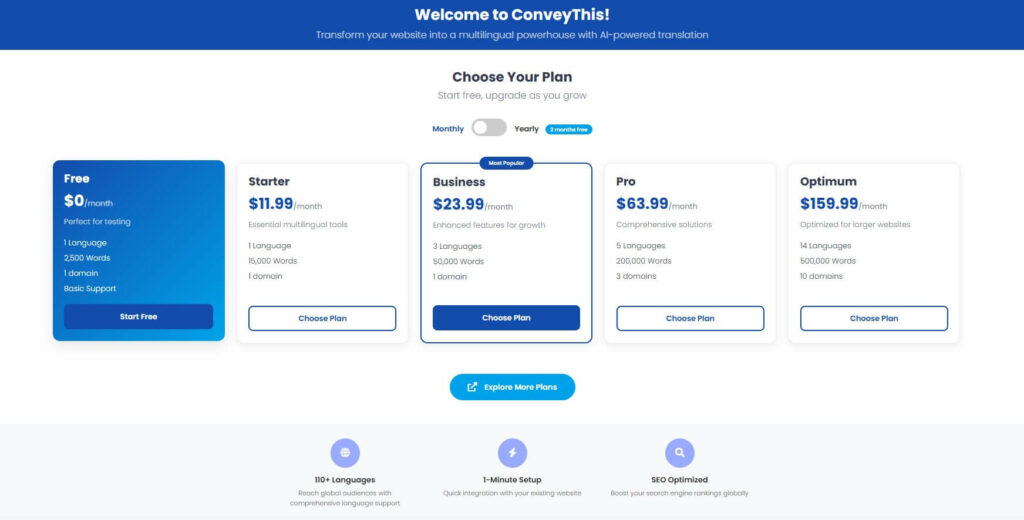The height and width of the screenshot is (520, 1024).
Task: Click the magnifier SEO Optimized icon
Action: point(679,453)
